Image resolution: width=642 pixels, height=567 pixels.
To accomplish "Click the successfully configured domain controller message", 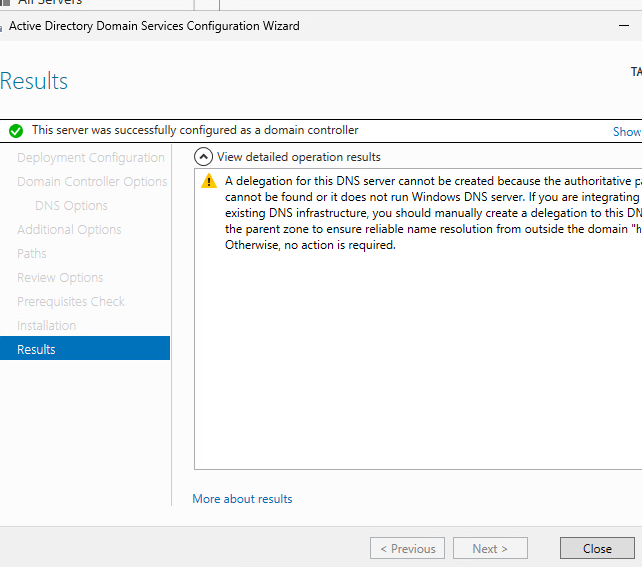I will 195,130.
